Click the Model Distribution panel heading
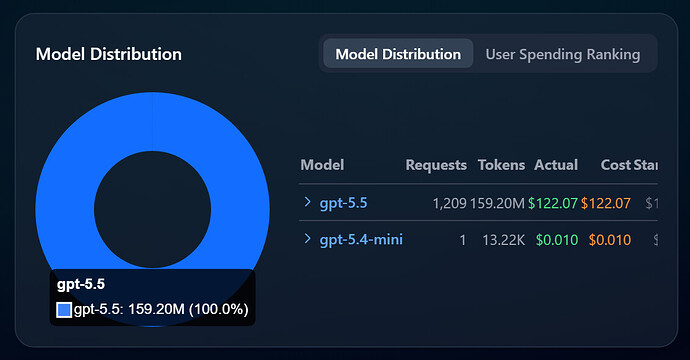Screen dimensions: 690x360 (x=109, y=54)
